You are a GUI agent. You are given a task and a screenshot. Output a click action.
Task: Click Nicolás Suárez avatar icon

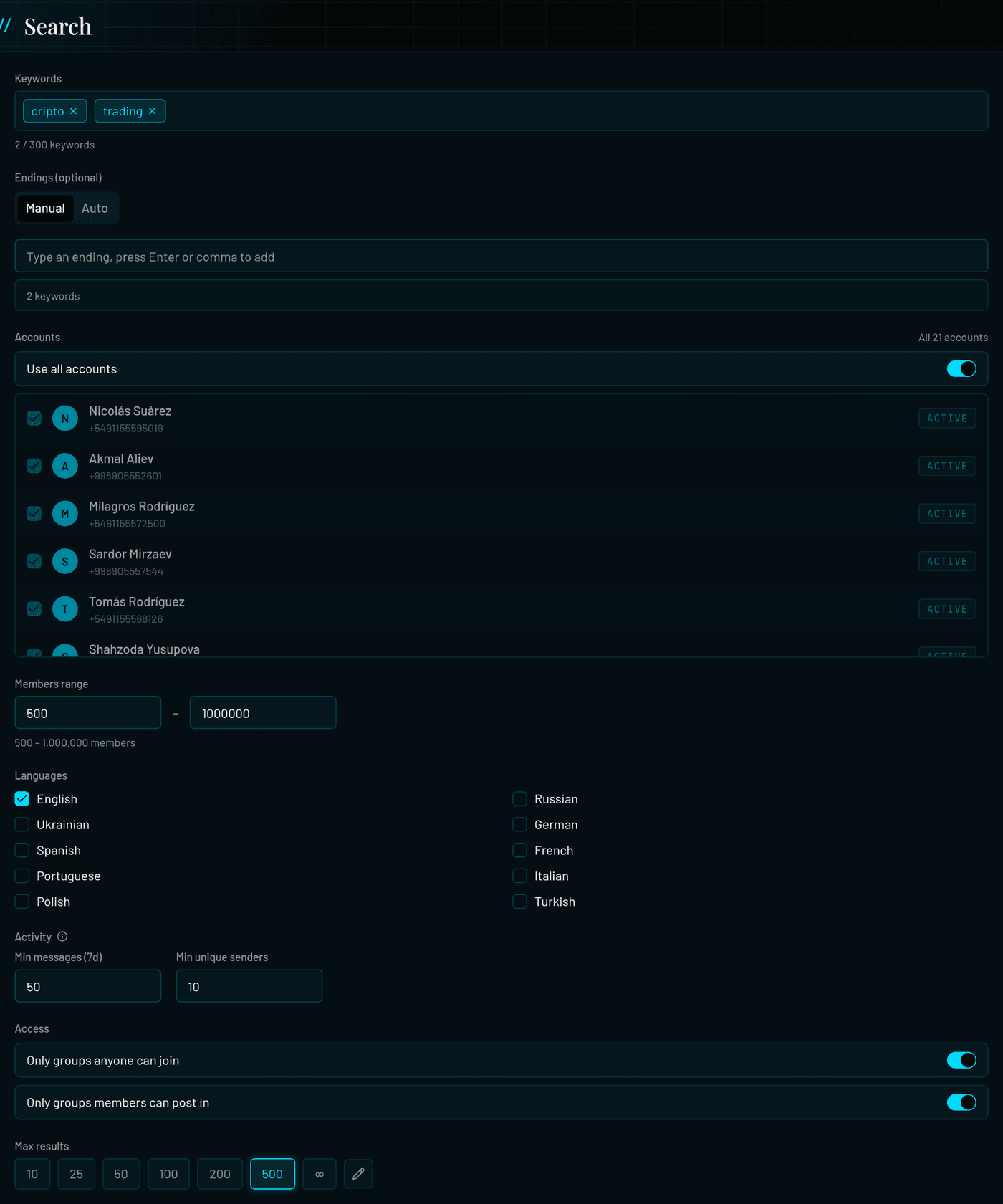pos(65,419)
